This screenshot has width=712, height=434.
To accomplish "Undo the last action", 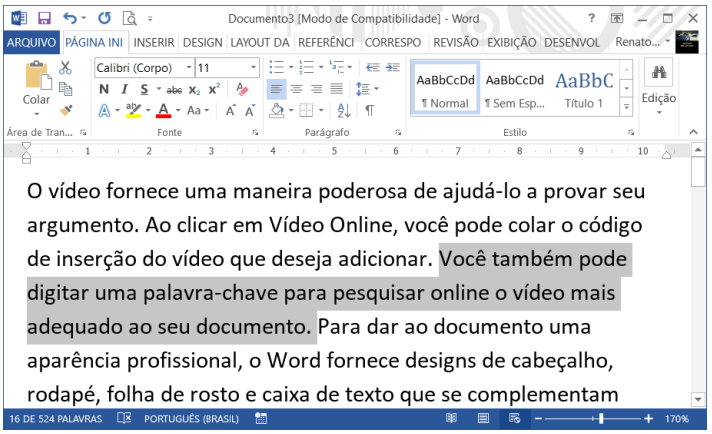I will tap(69, 18).
